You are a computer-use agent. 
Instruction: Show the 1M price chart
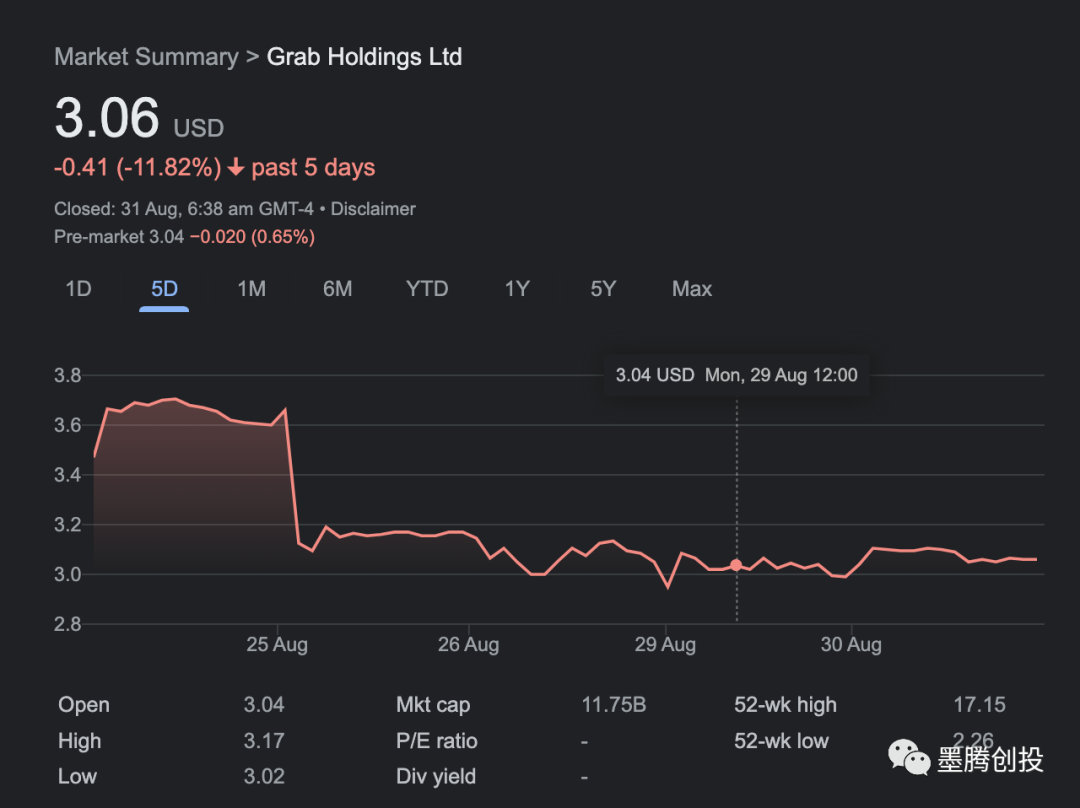pyautogui.click(x=251, y=289)
